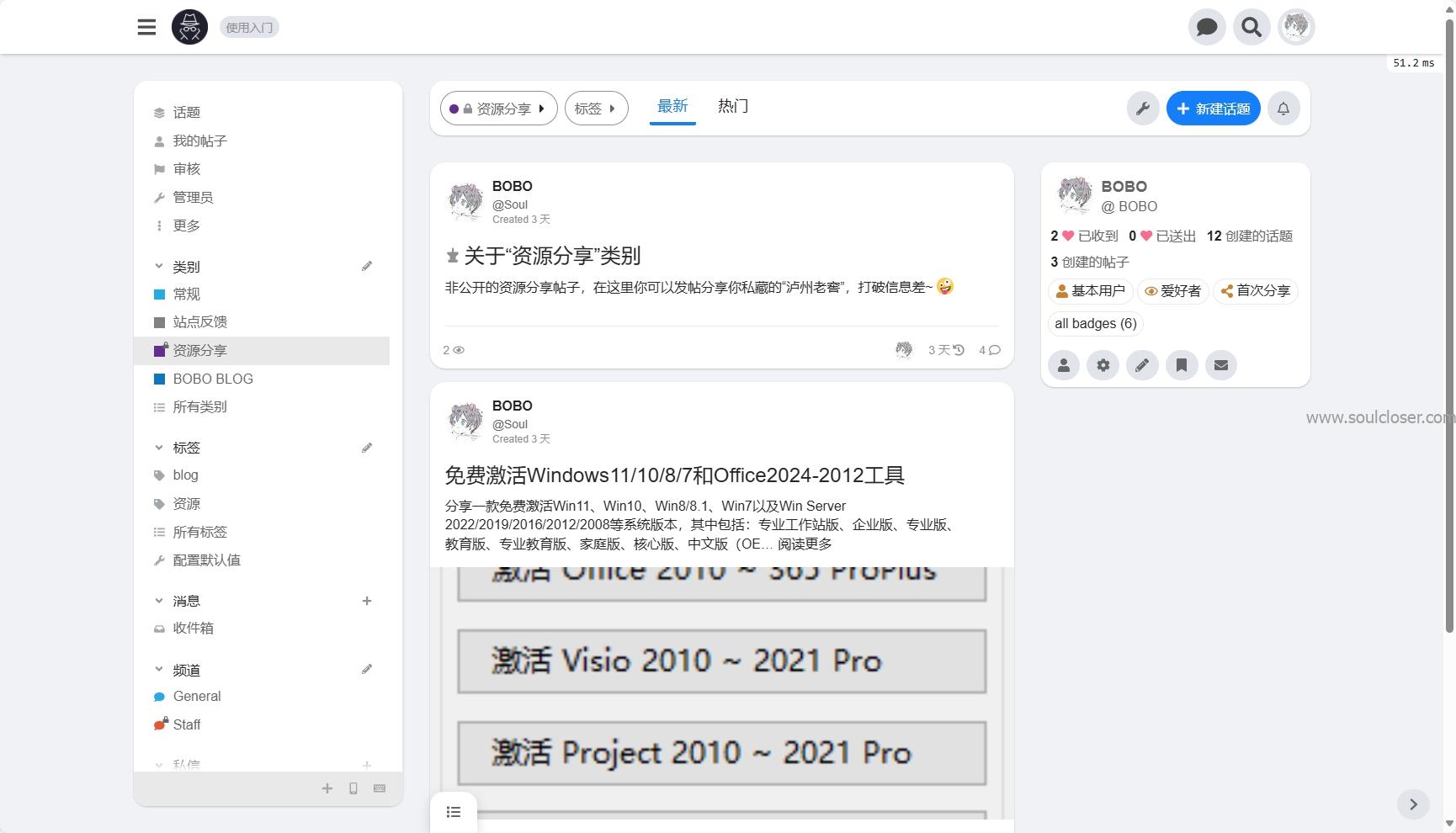
Task: Click the 首次分享 badge
Action: (x=1255, y=291)
